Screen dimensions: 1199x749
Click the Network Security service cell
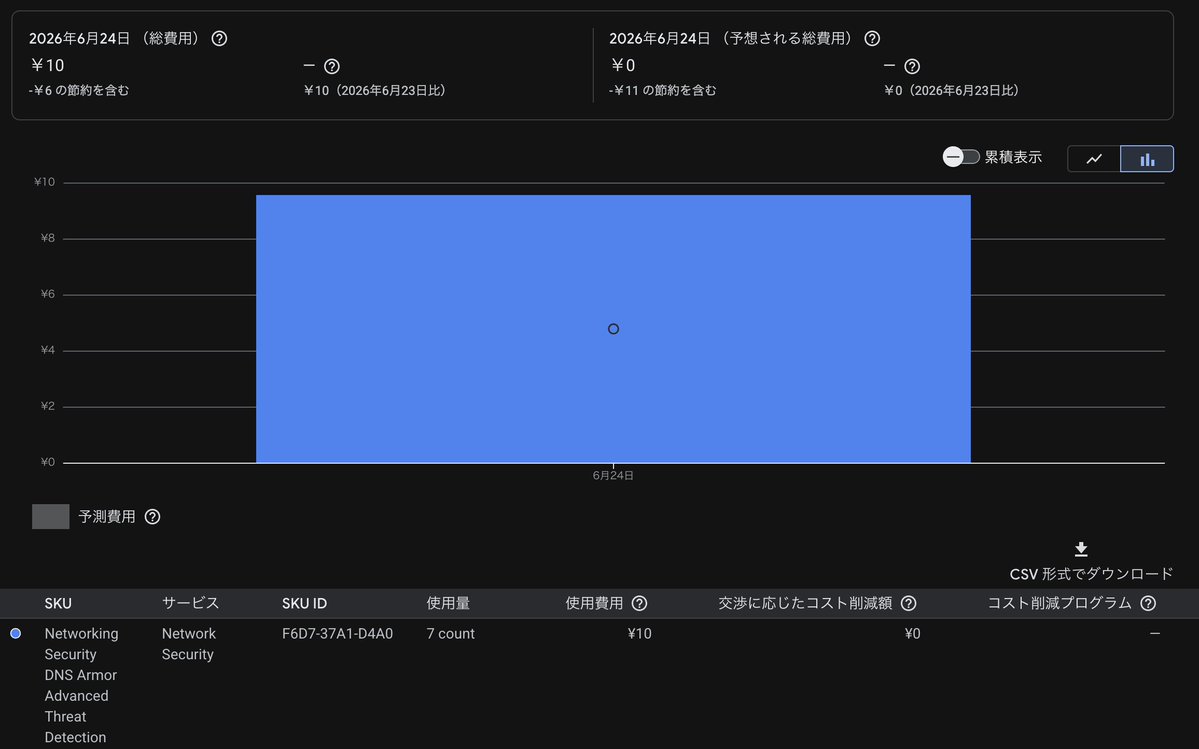click(x=189, y=644)
